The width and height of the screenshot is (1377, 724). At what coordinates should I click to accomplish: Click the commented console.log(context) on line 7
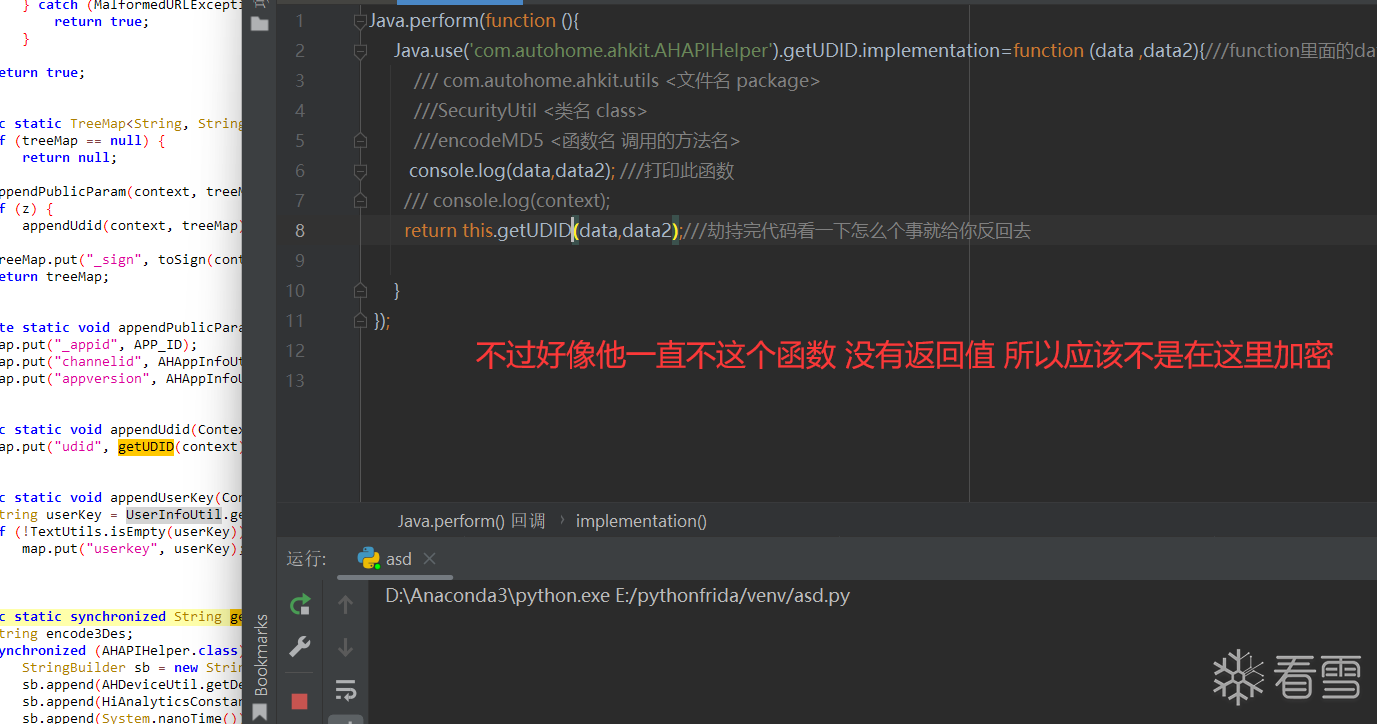[507, 201]
